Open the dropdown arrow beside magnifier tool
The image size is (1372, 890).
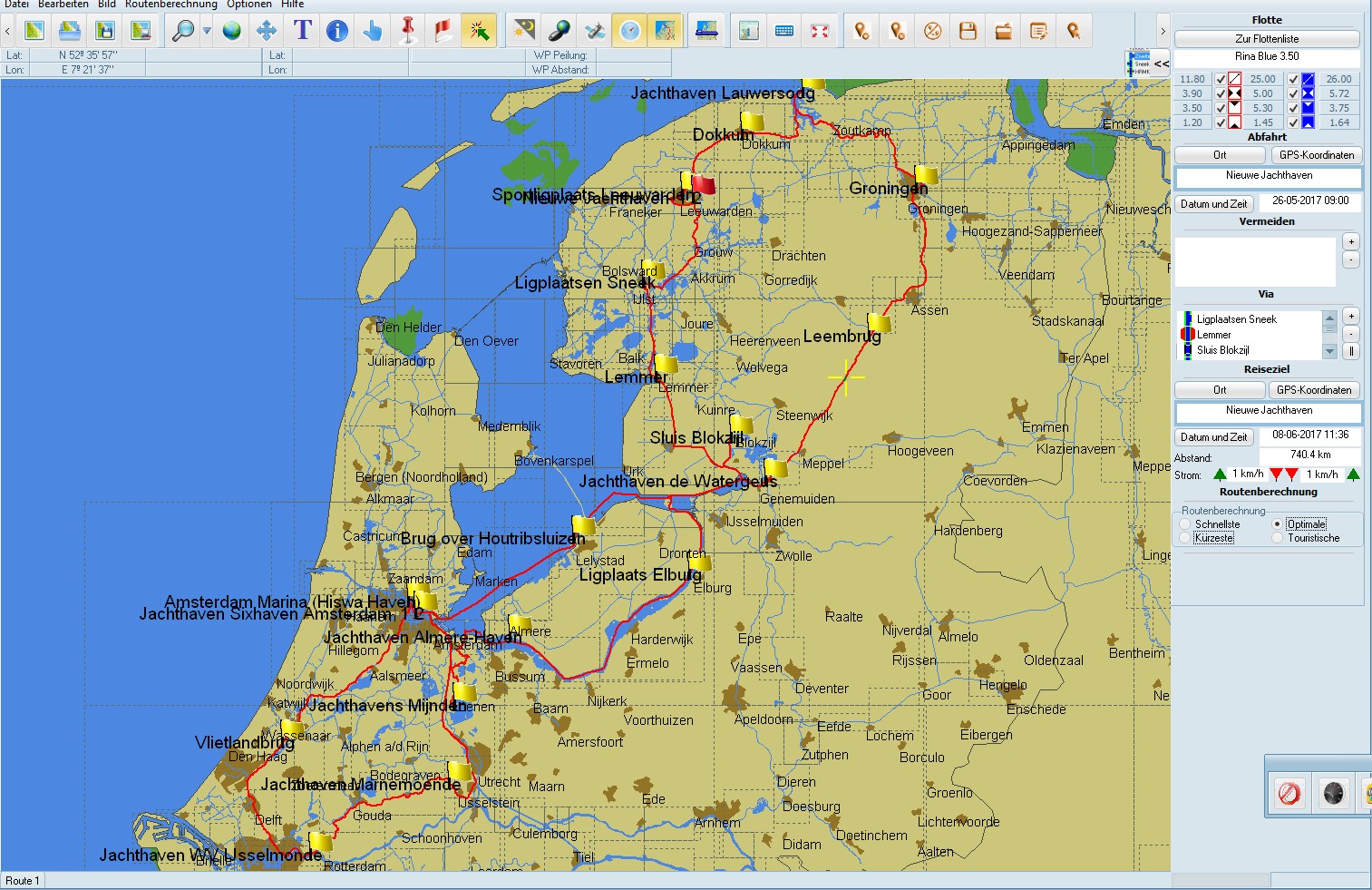[207, 31]
